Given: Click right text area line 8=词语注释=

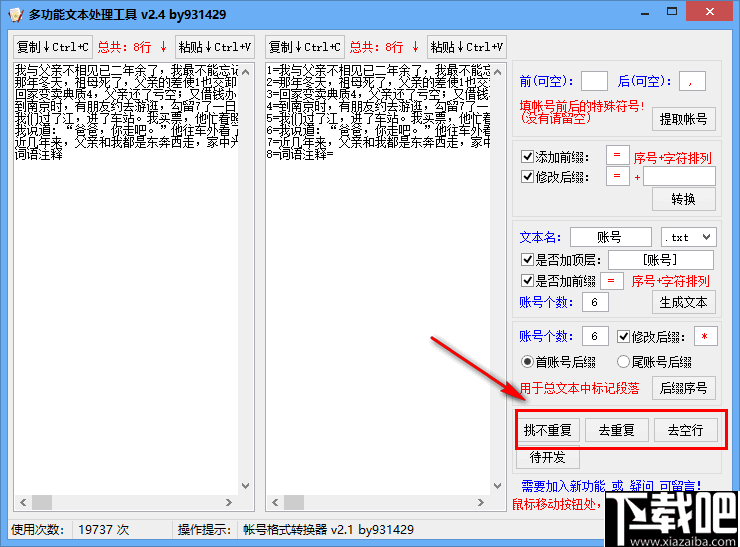Looking at the screenshot, I should pyautogui.click(x=300, y=154).
